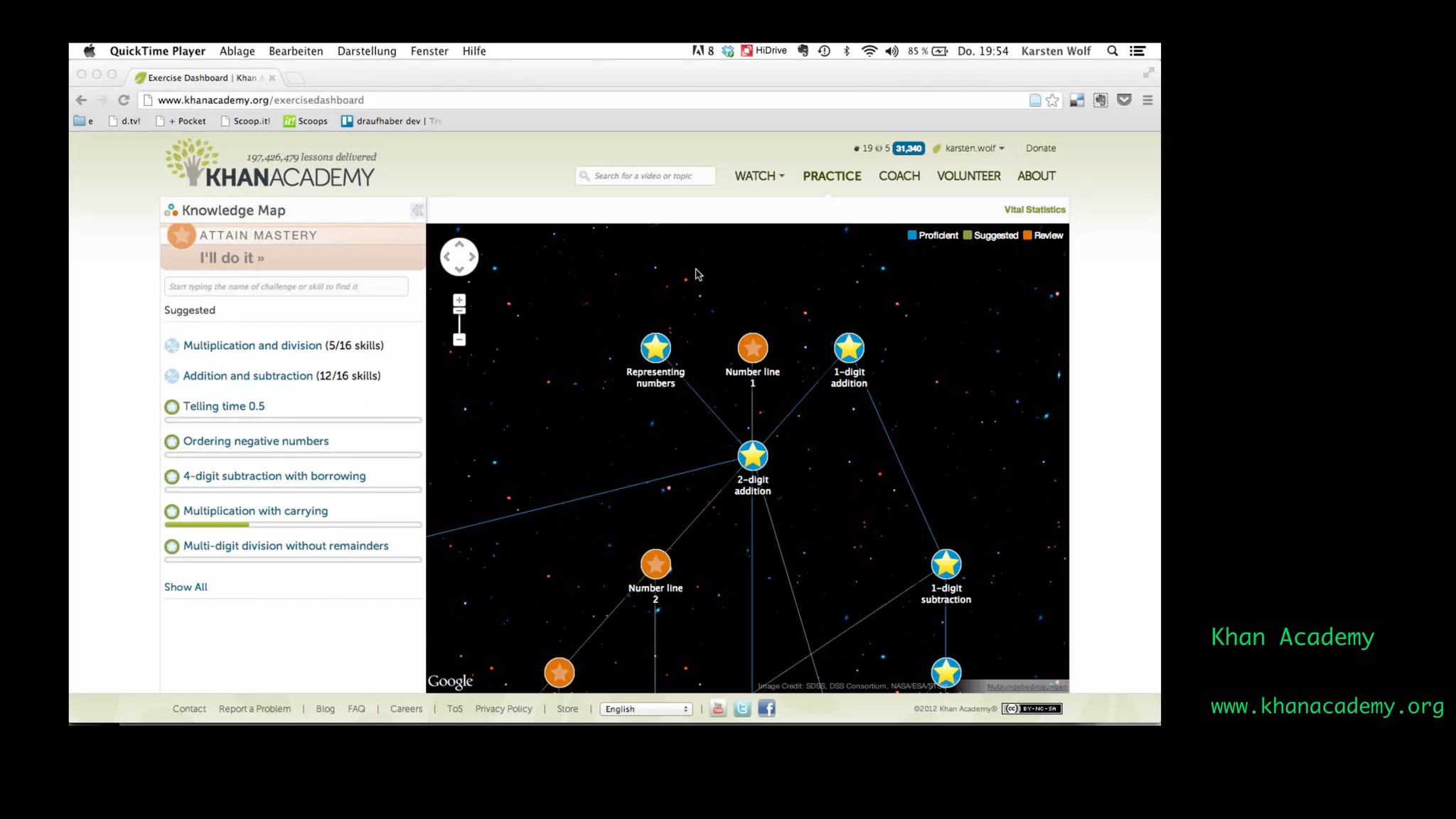This screenshot has height=819, width=1456.
Task: Zoom out with the map minus button
Action: coord(459,340)
